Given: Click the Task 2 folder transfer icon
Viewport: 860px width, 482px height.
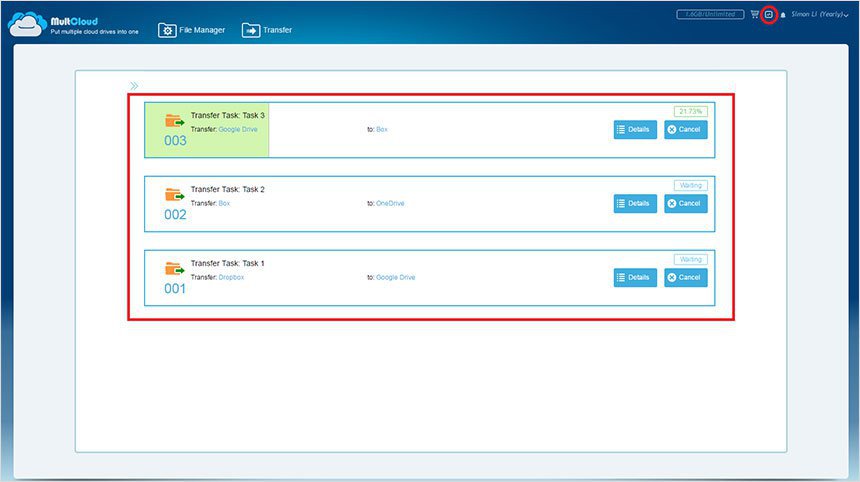Looking at the screenshot, I should tap(174, 195).
